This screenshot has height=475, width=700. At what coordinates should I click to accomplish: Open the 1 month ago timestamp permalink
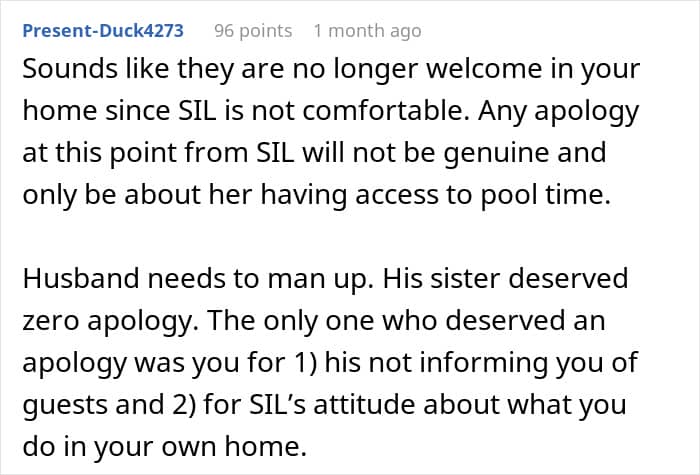[367, 31]
